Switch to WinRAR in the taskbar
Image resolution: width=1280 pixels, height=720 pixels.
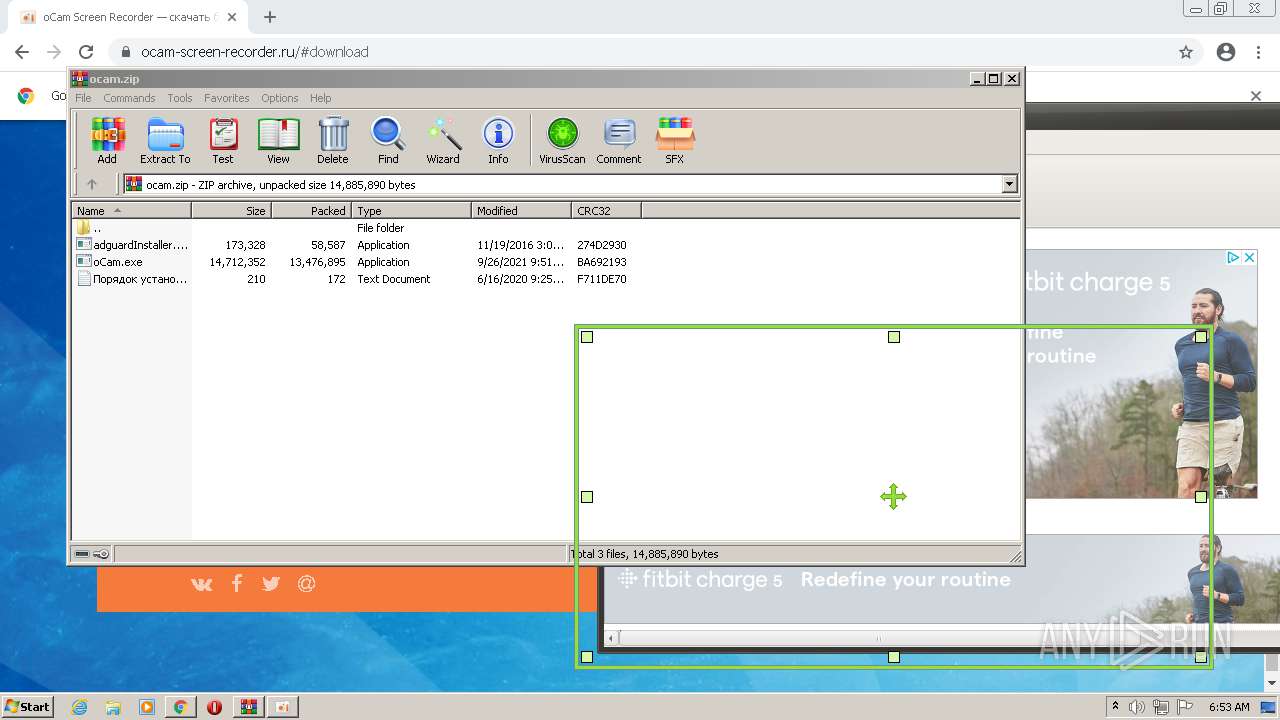(x=248, y=707)
